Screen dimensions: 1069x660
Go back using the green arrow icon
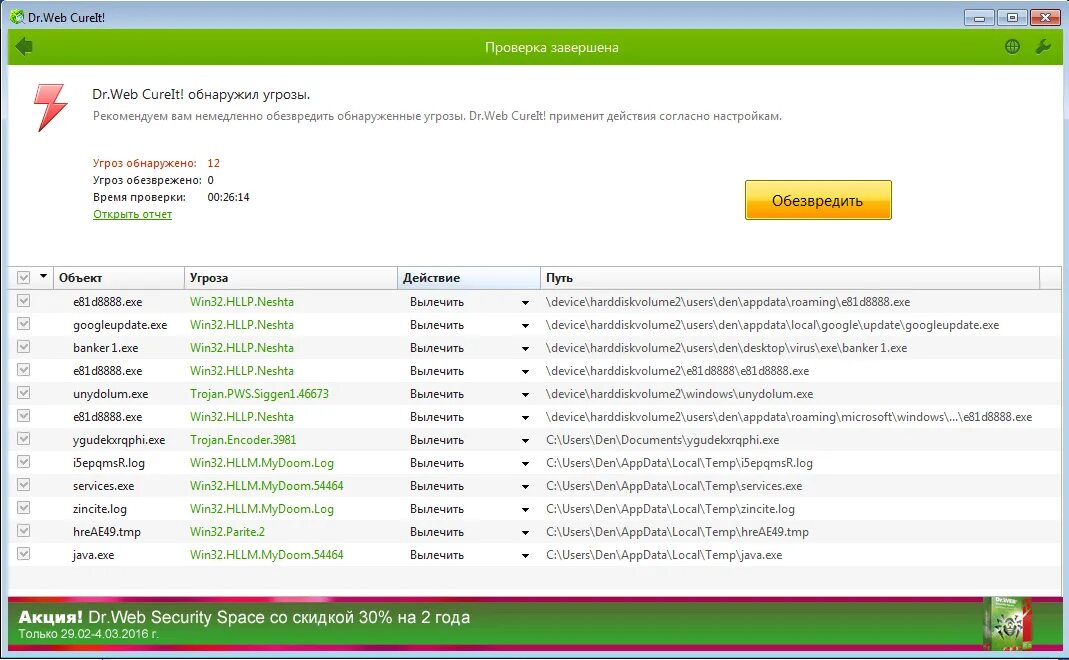pyautogui.click(x=24, y=46)
